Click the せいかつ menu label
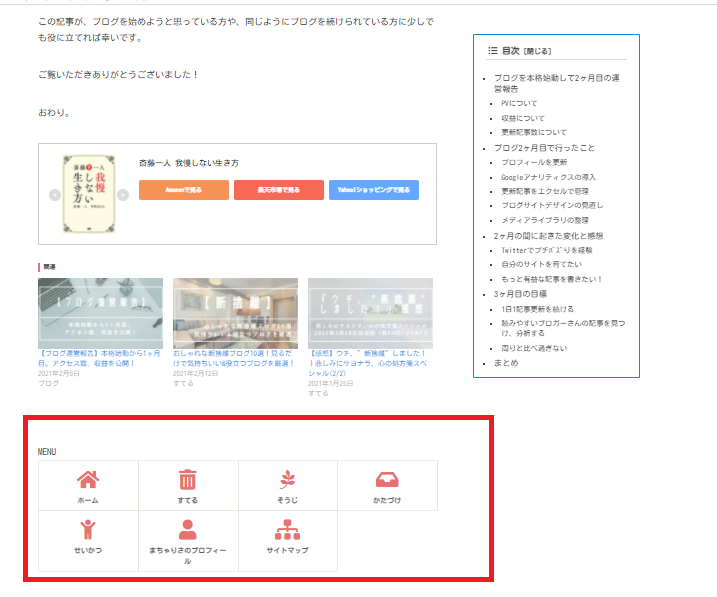The width and height of the screenshot is (717, 597). 88,550
